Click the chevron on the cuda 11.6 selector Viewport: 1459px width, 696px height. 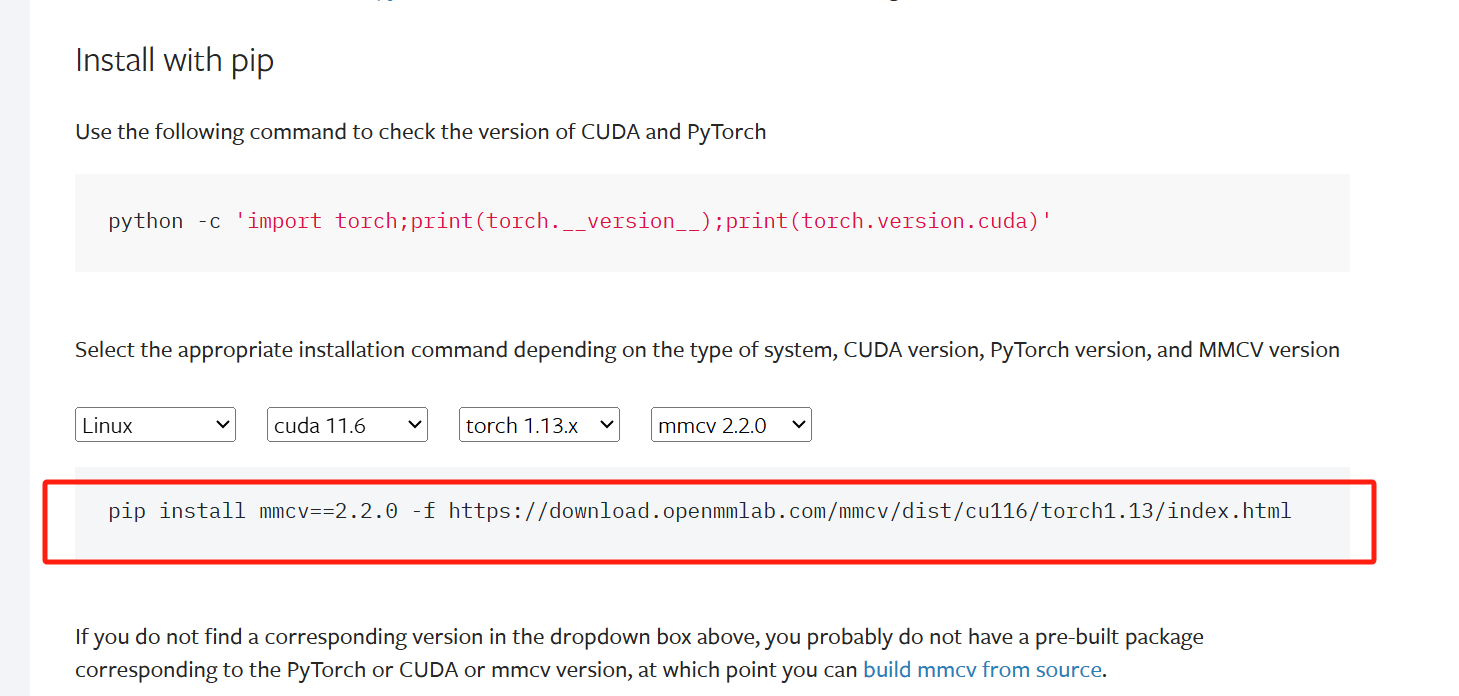pos(416,424)
